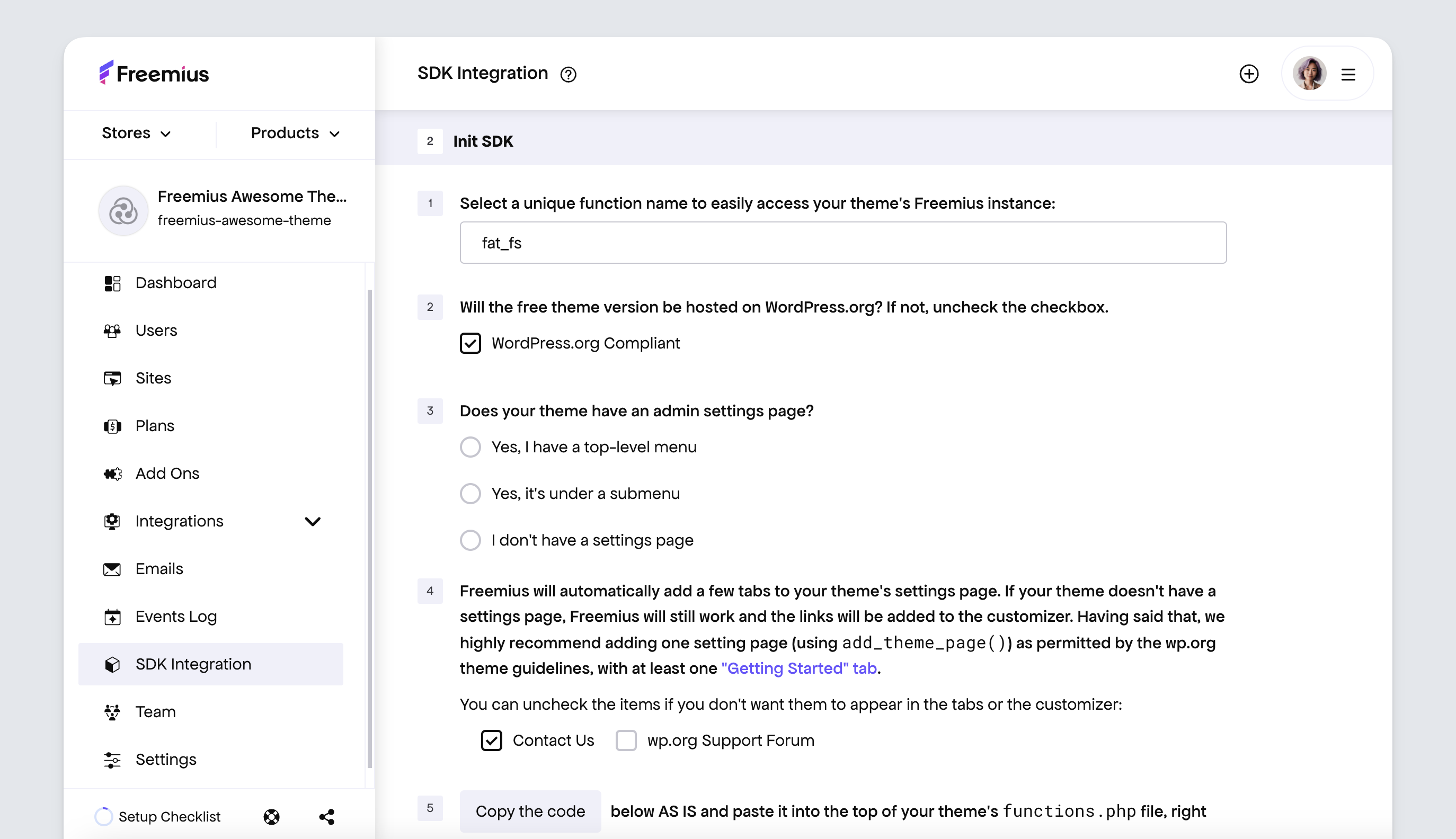
Task: Click the Freemius Awesome Theme product name
Action: [252, 197]
